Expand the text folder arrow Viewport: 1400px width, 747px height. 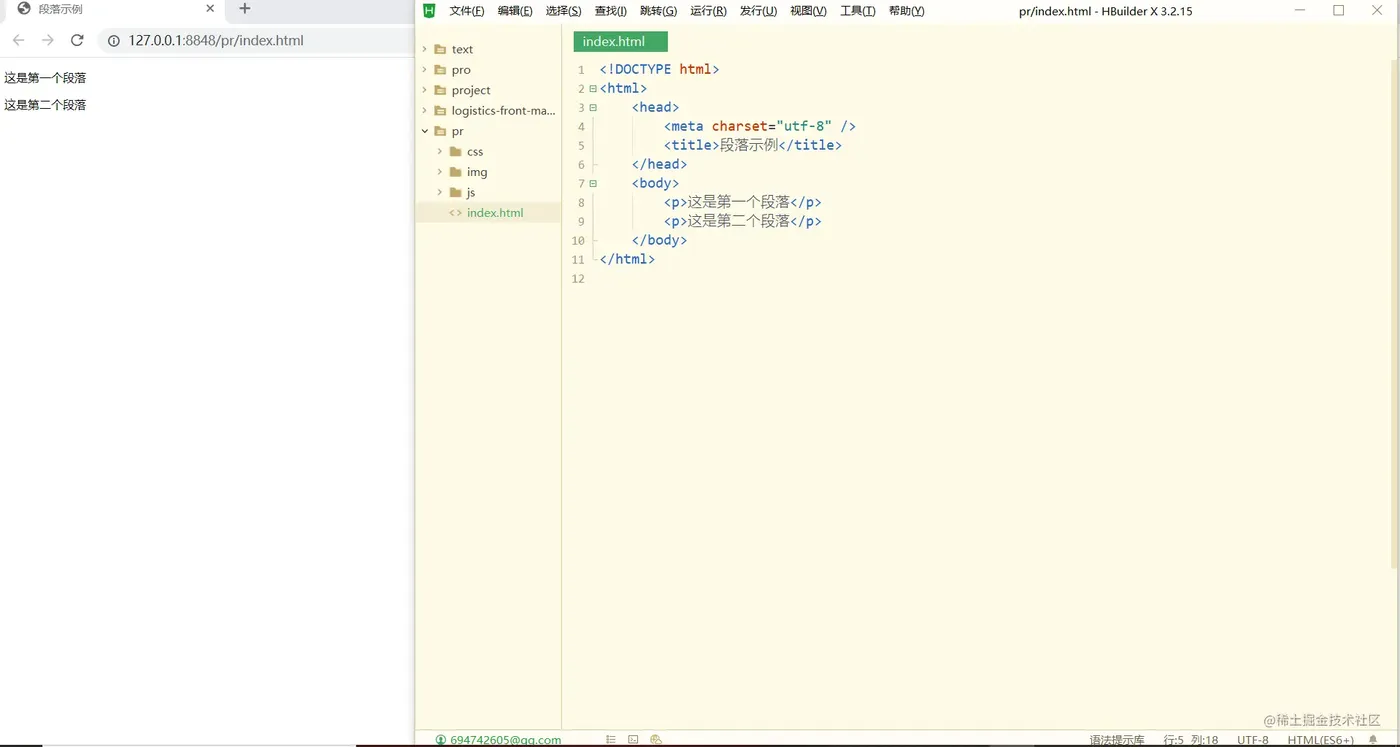(x=424, y=49)
